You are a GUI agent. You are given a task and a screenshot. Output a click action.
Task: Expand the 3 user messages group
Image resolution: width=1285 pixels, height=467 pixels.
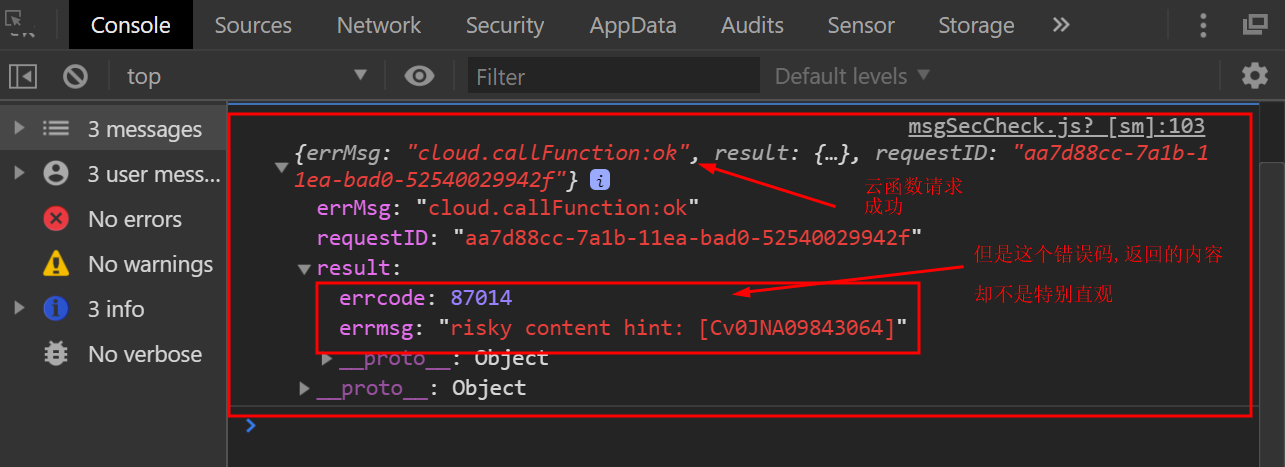point(18,174)
